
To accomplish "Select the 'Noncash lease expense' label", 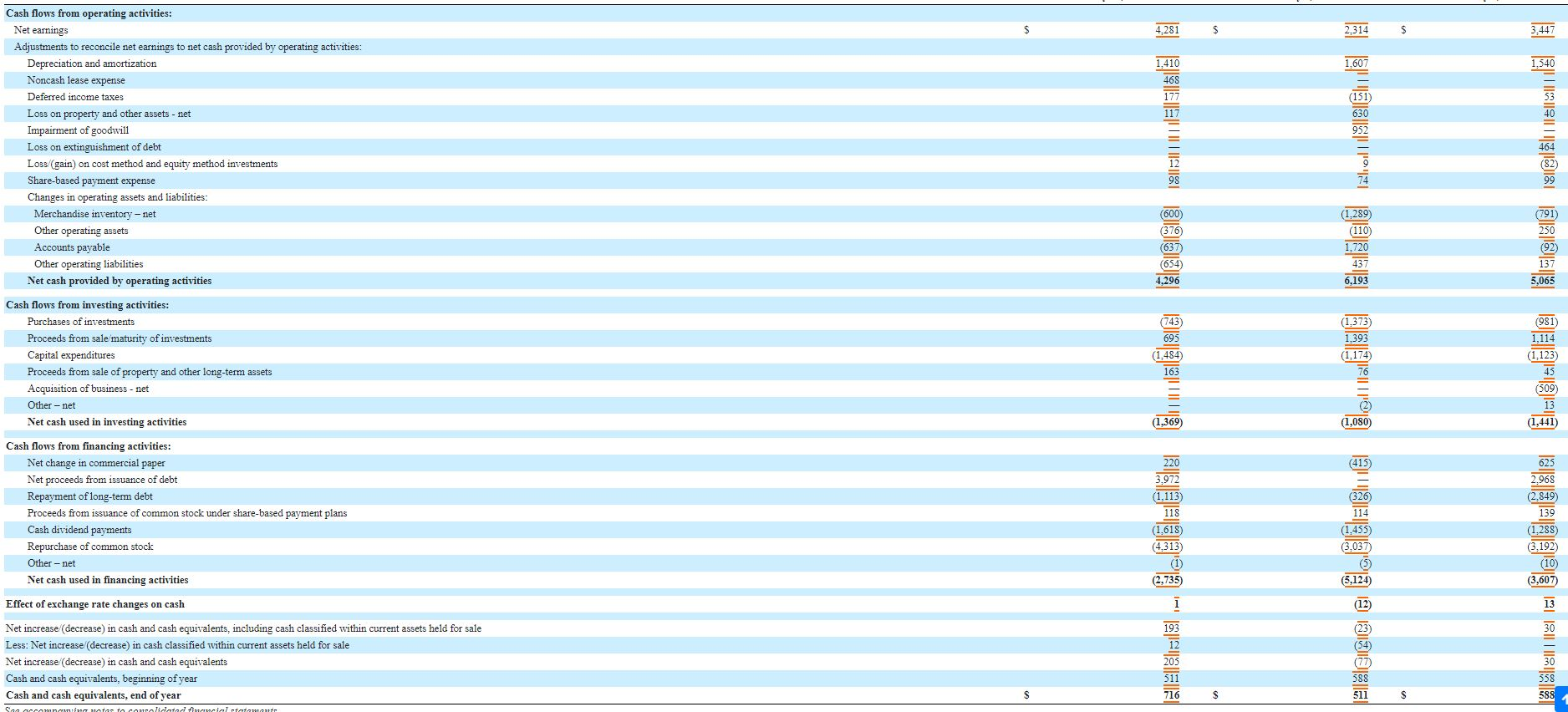I will tap(76, 80).
